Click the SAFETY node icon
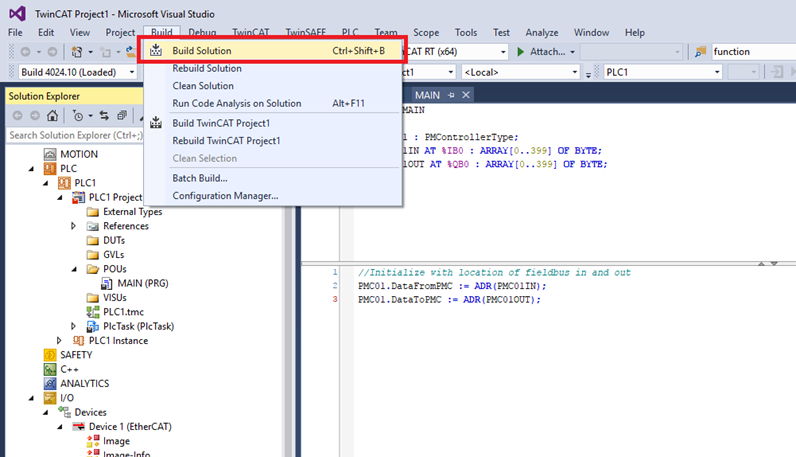The height and width of the screenshot is (457, 796). pyautogui.click(x=50, y=355)
